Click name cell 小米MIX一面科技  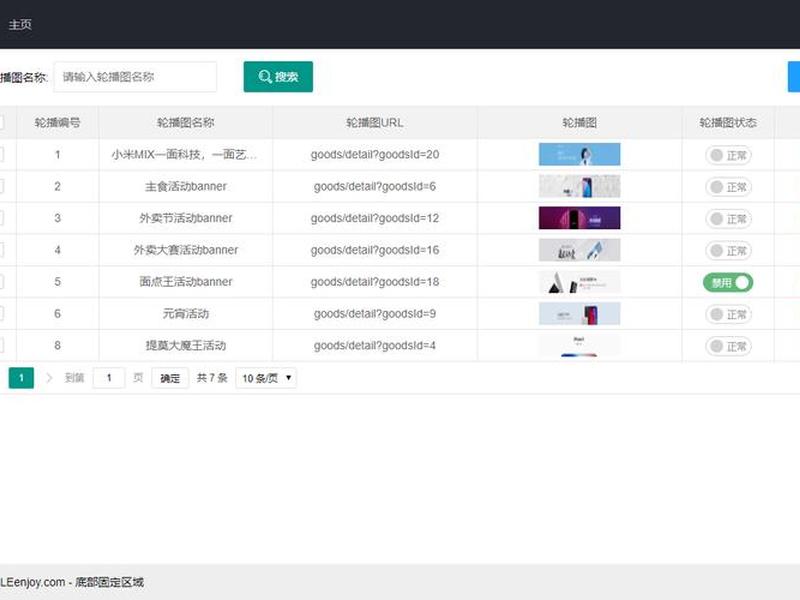click(x=184, y=155)
